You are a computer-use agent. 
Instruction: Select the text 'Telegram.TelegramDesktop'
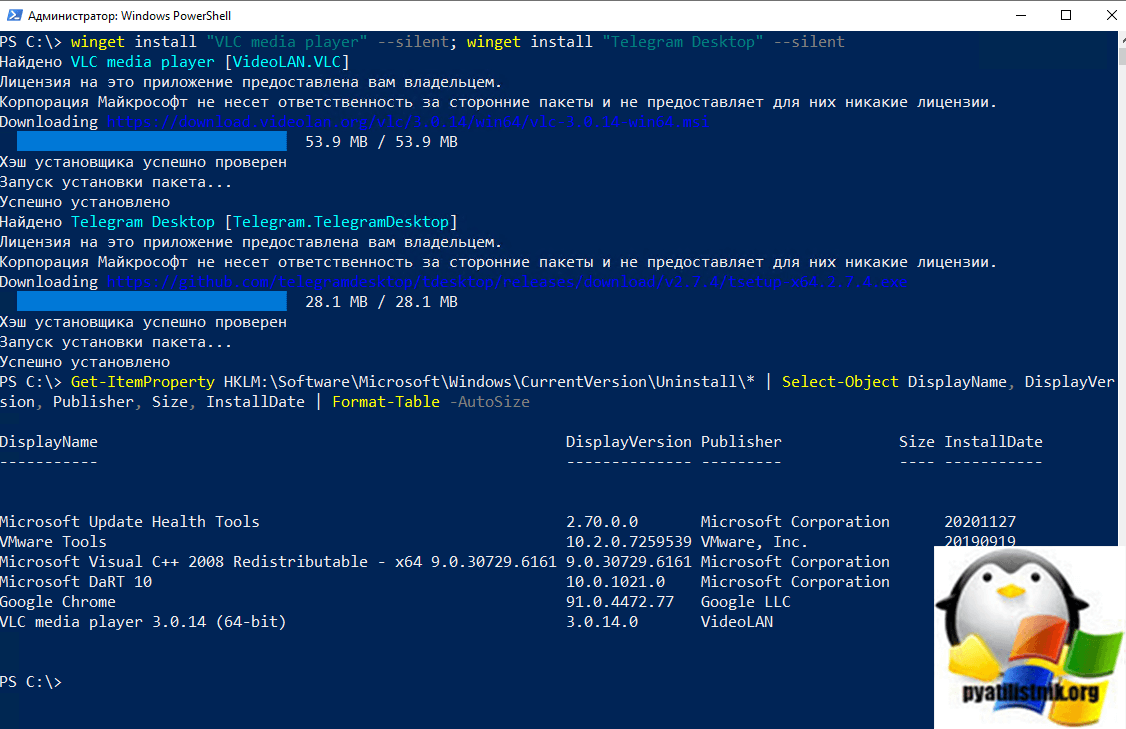tap(340, 222)
